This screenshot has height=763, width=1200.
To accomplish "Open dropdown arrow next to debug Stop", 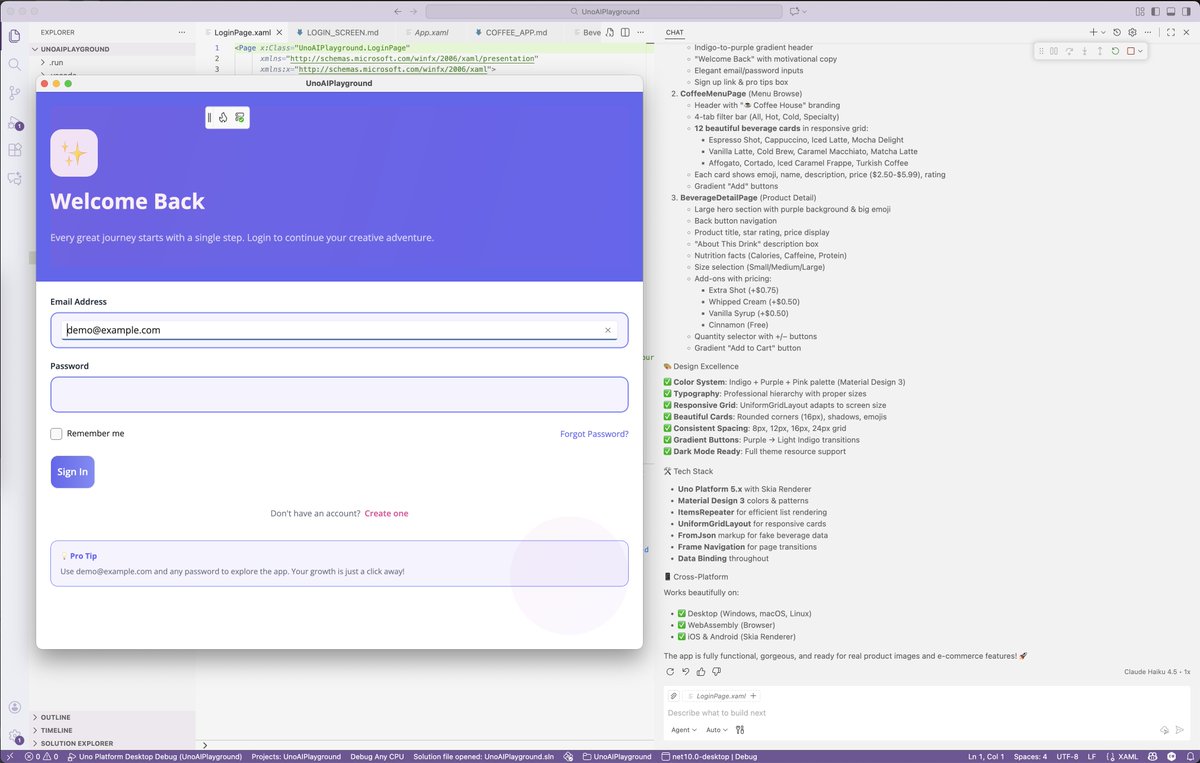I will coord(1140,51).
